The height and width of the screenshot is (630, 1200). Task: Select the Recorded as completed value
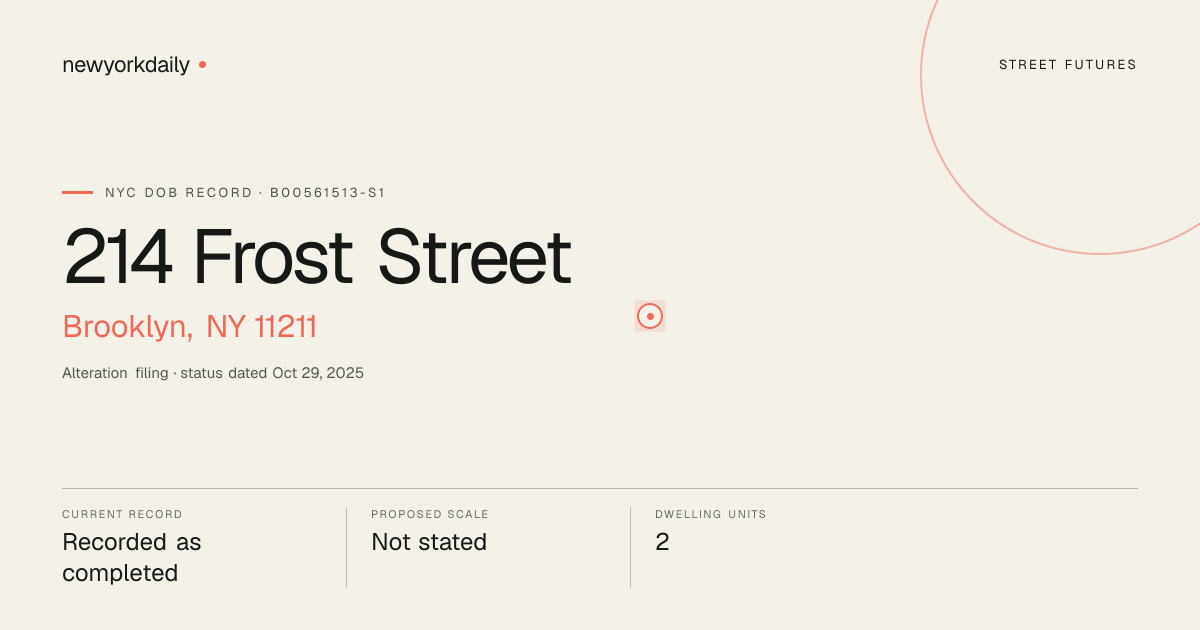coord(132,557)
